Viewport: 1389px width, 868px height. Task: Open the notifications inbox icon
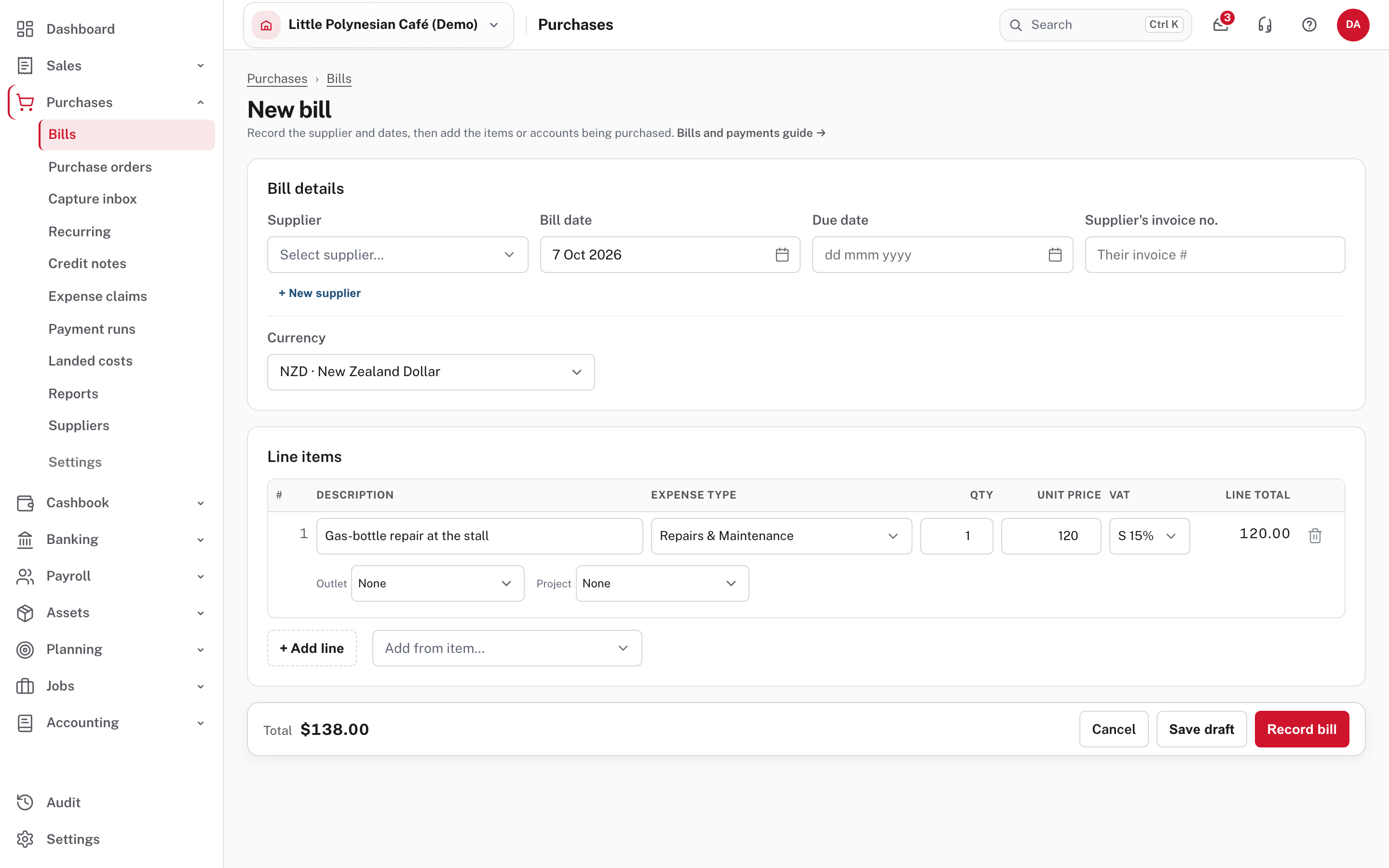(1221, 25)
